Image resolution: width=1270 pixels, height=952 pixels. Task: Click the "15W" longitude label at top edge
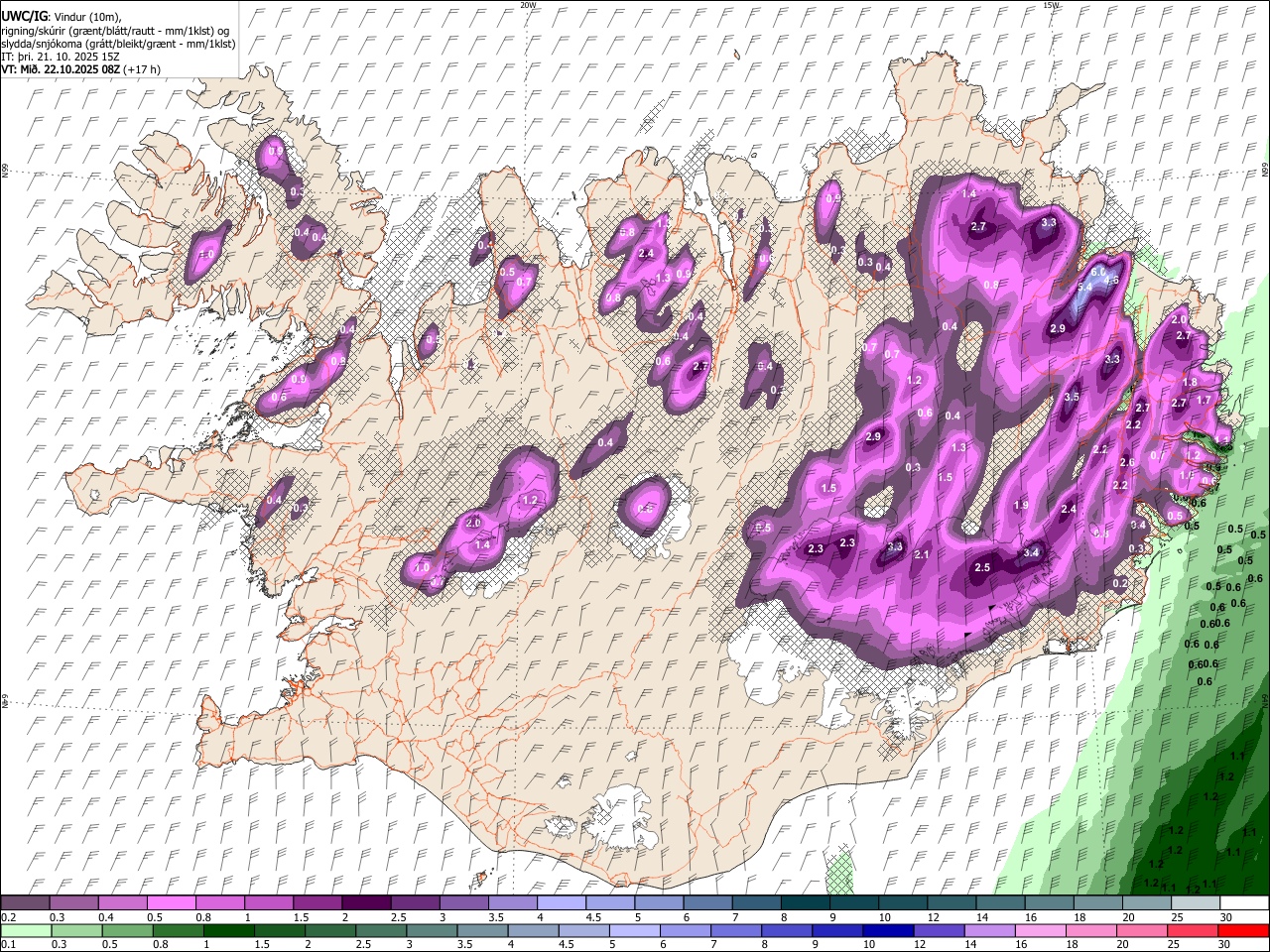pyautogui.click(x=1051, y=5)
